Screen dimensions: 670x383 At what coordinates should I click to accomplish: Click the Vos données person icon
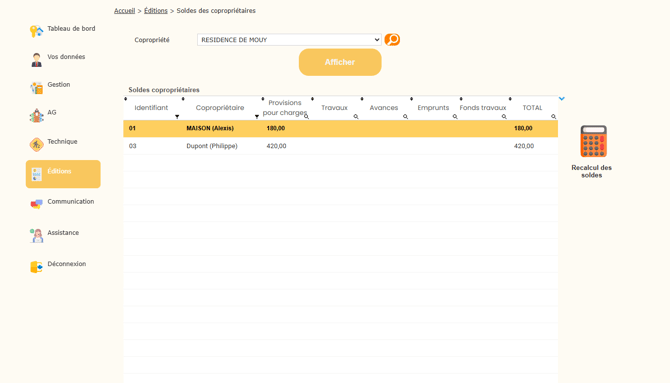[x=36, y=59]
